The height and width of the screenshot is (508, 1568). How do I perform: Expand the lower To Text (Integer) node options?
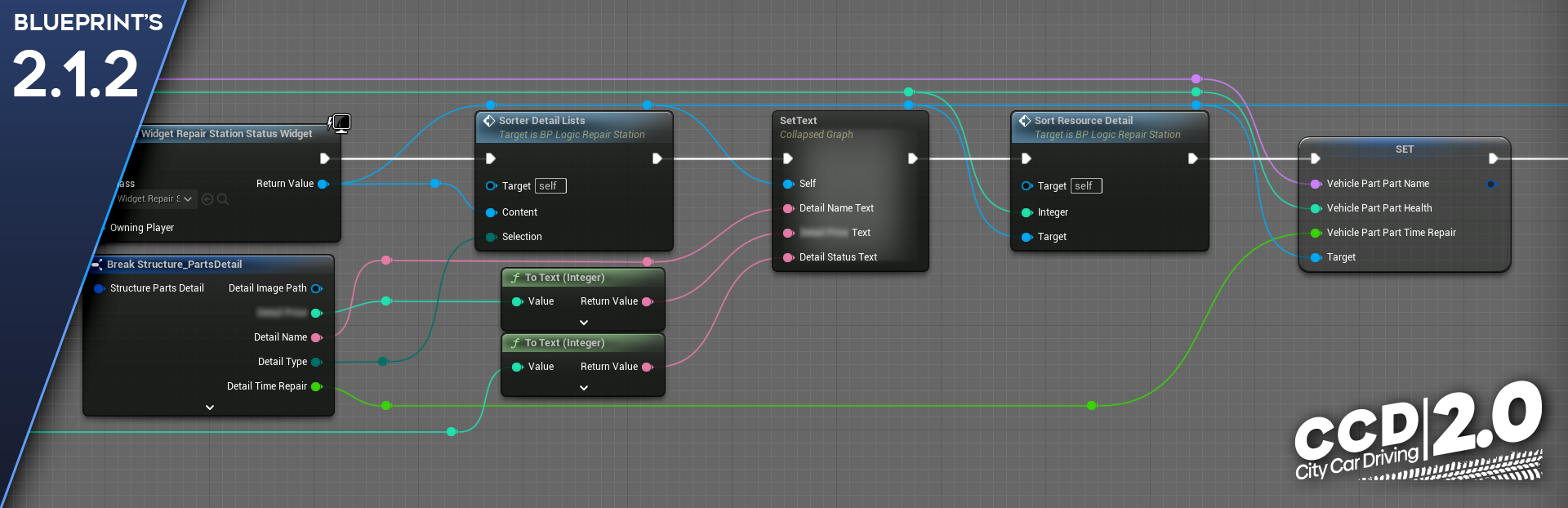pyautogui.click(x=583, y=388)
